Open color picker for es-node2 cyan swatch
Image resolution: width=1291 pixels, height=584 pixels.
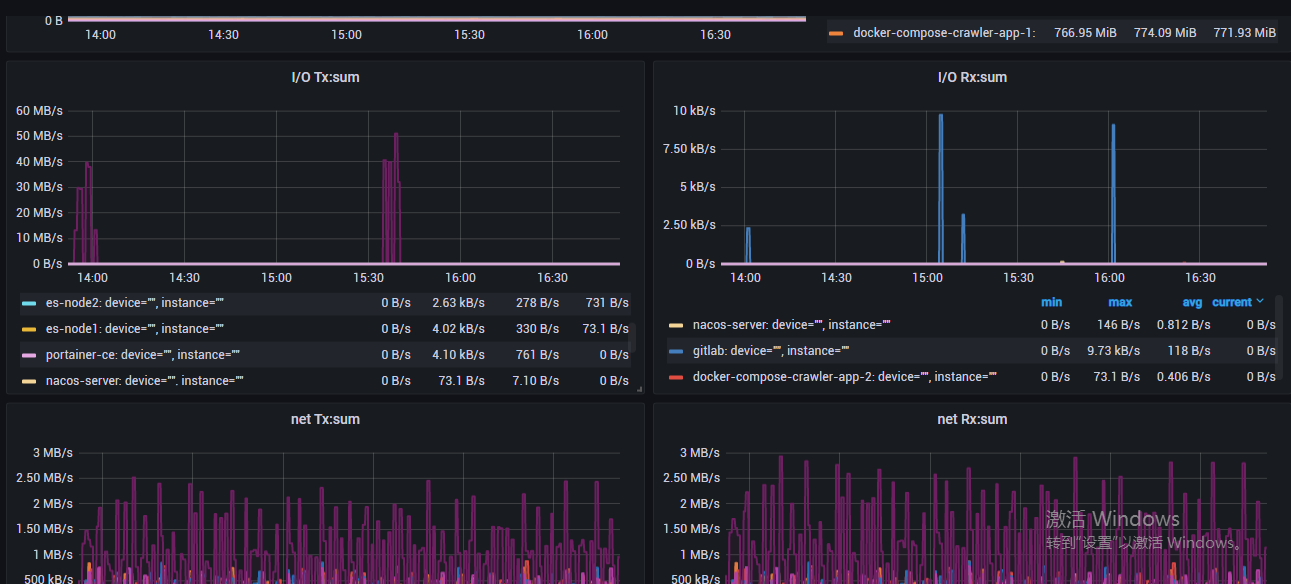[29, 303]
